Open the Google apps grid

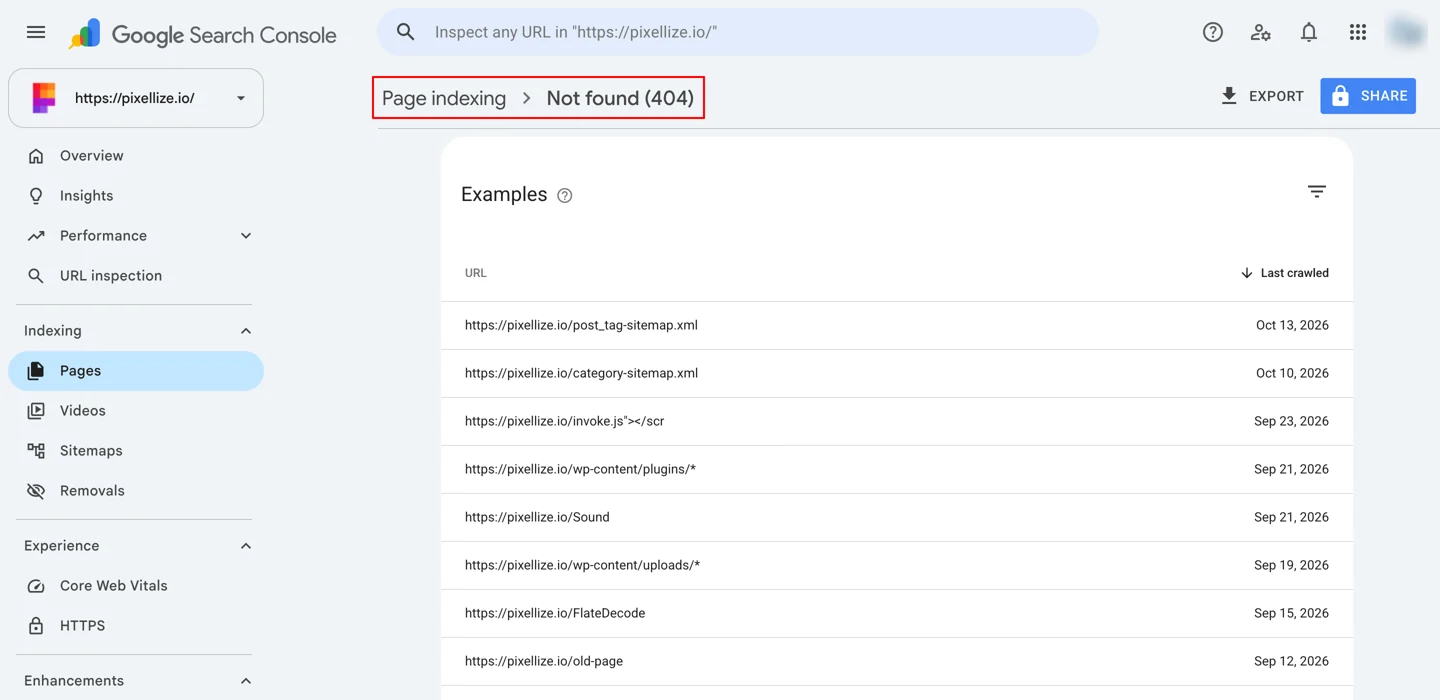coord(1357,32)
